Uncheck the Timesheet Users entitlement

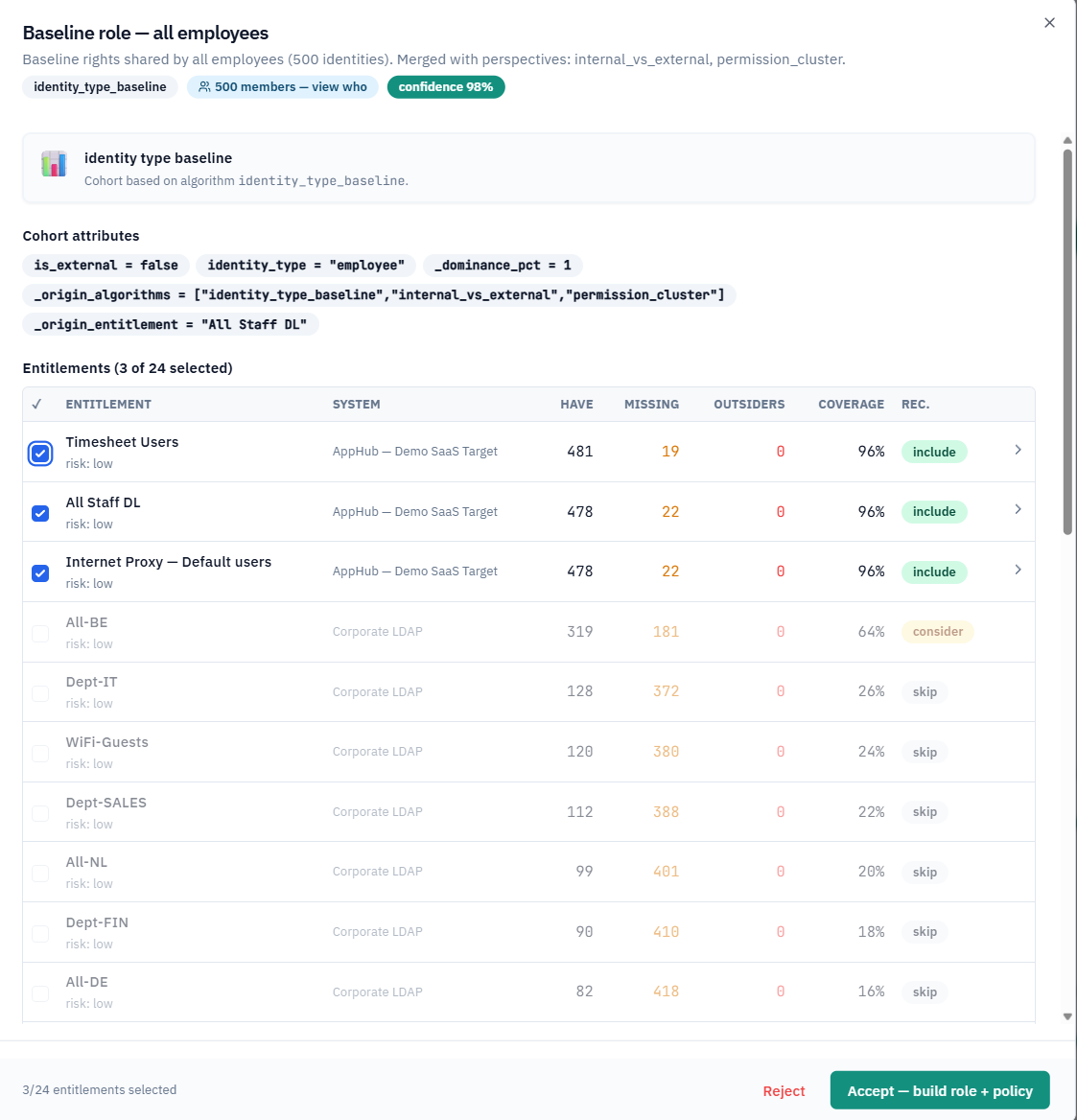[40, 453]
